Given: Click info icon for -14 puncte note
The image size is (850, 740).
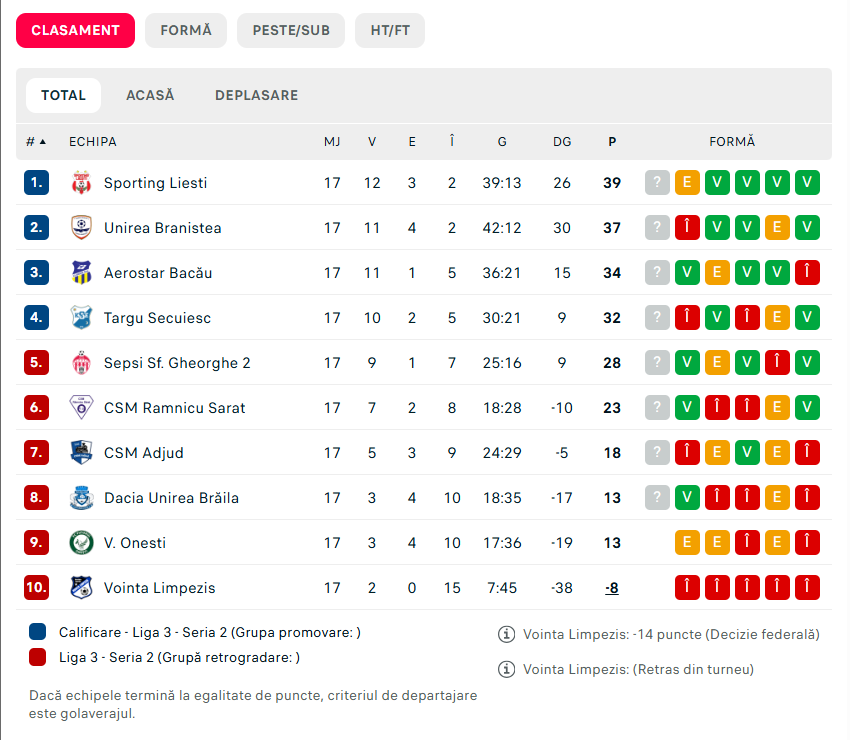Looking at the screenshot, I should (506, 634).
